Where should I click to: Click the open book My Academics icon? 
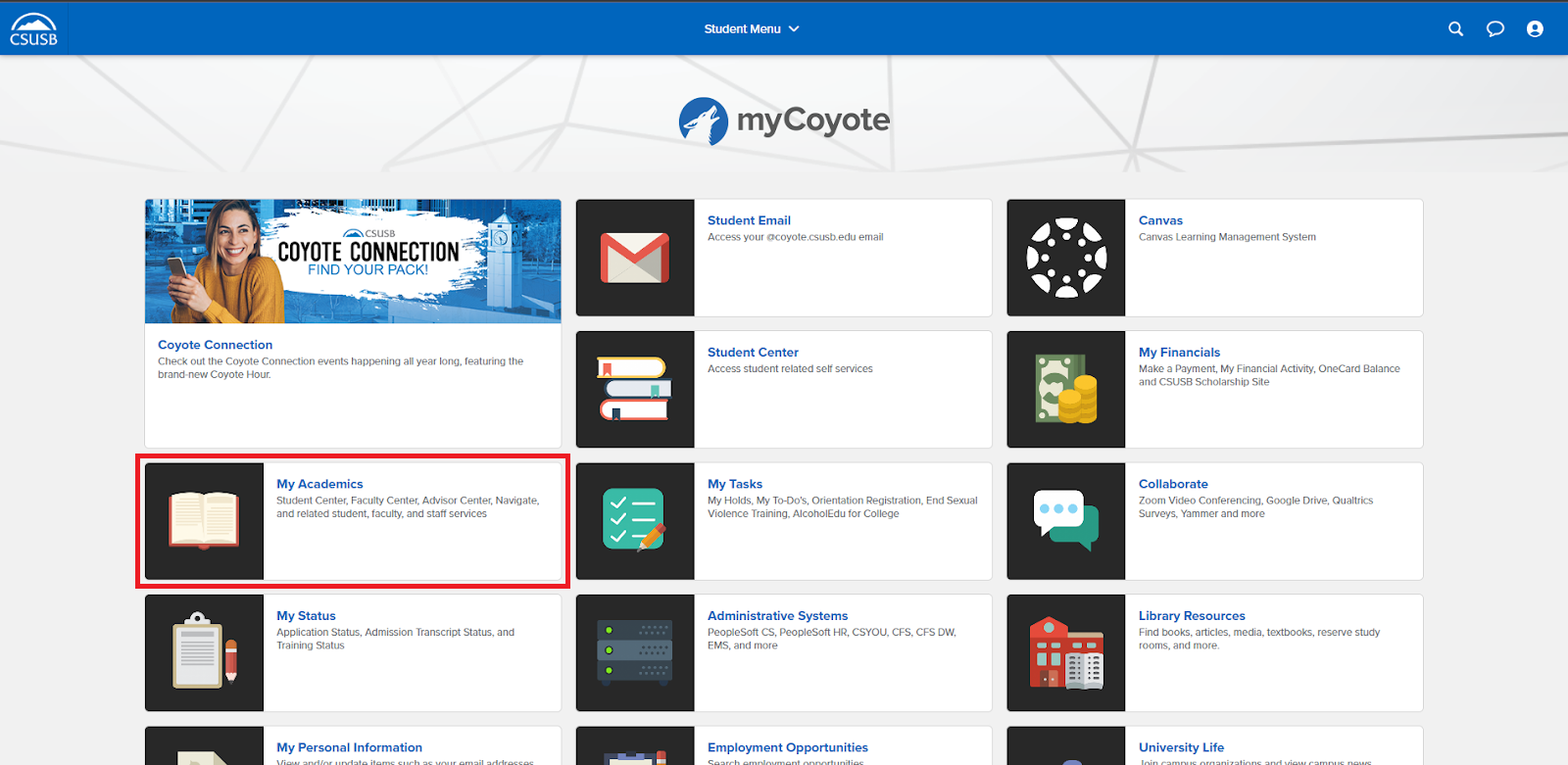click(x=204, y=520)
